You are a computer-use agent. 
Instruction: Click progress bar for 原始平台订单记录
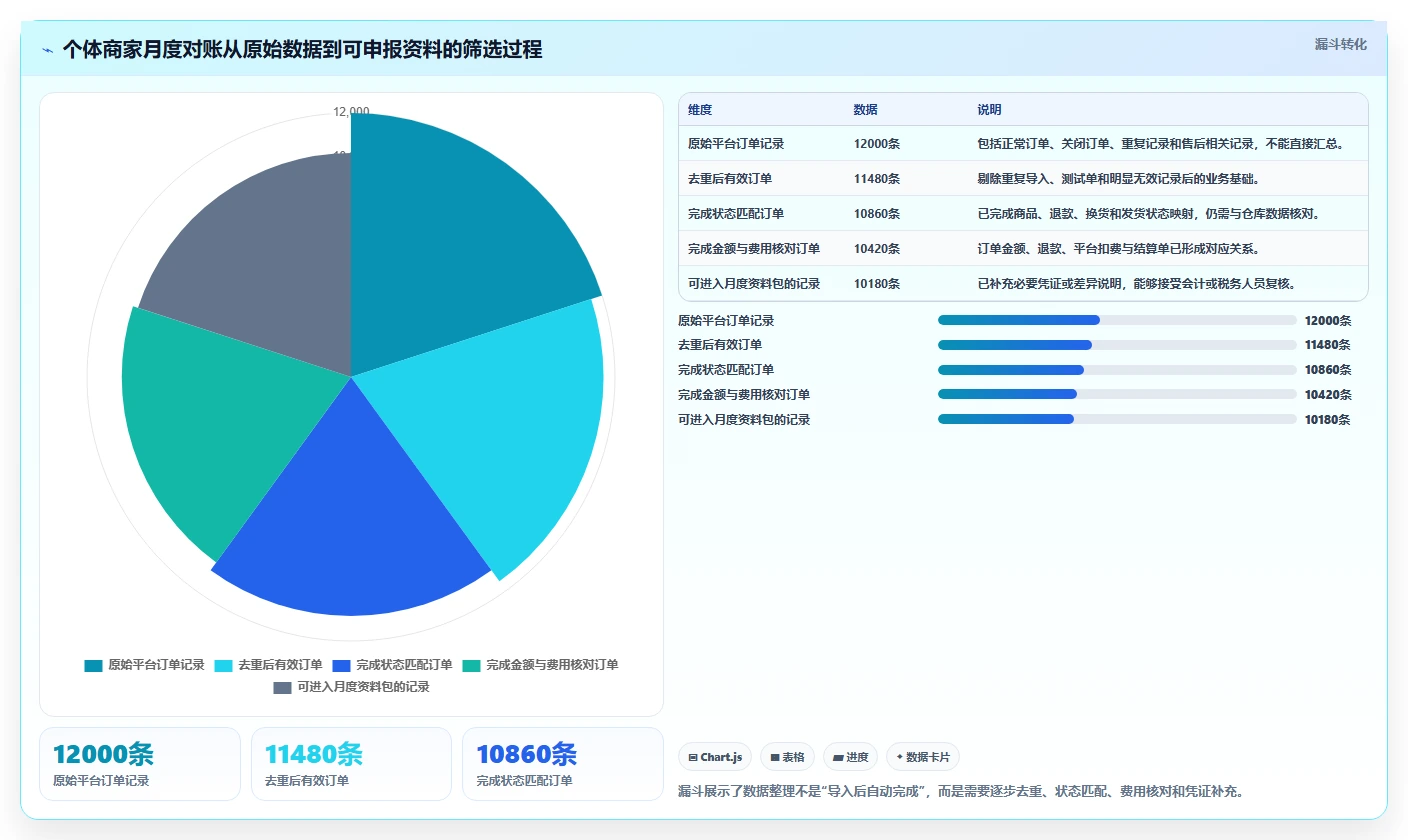1117,320
